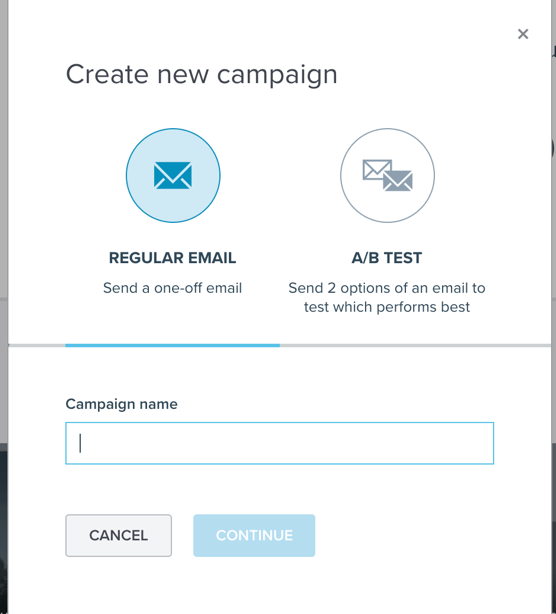Close the Create new campaign dialog
The height and width of the screenshot is (614, 556).
coord(523,34)
